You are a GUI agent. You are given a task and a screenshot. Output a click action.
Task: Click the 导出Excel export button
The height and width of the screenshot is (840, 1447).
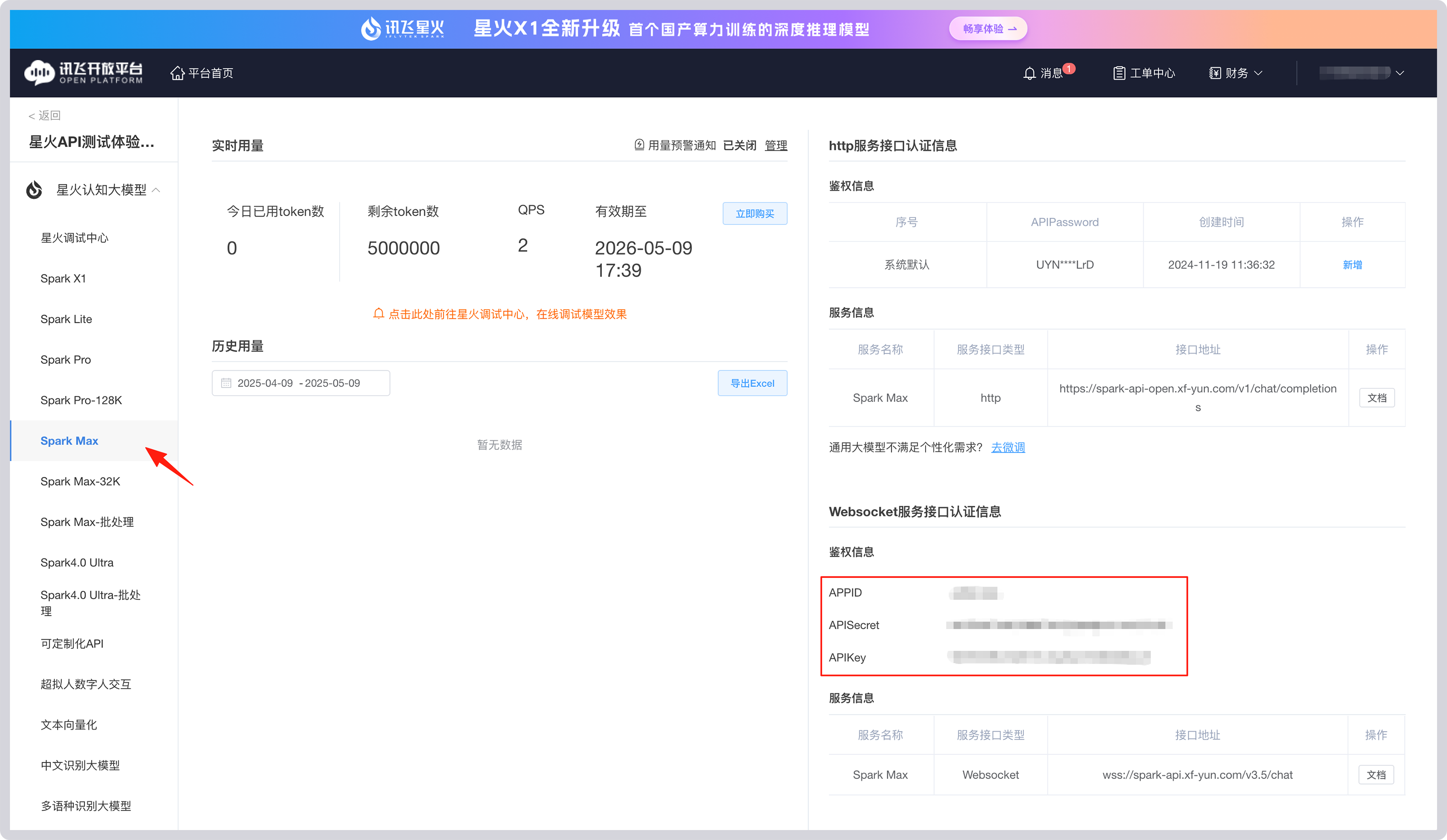pyautogui.click(x=752, y=383)
